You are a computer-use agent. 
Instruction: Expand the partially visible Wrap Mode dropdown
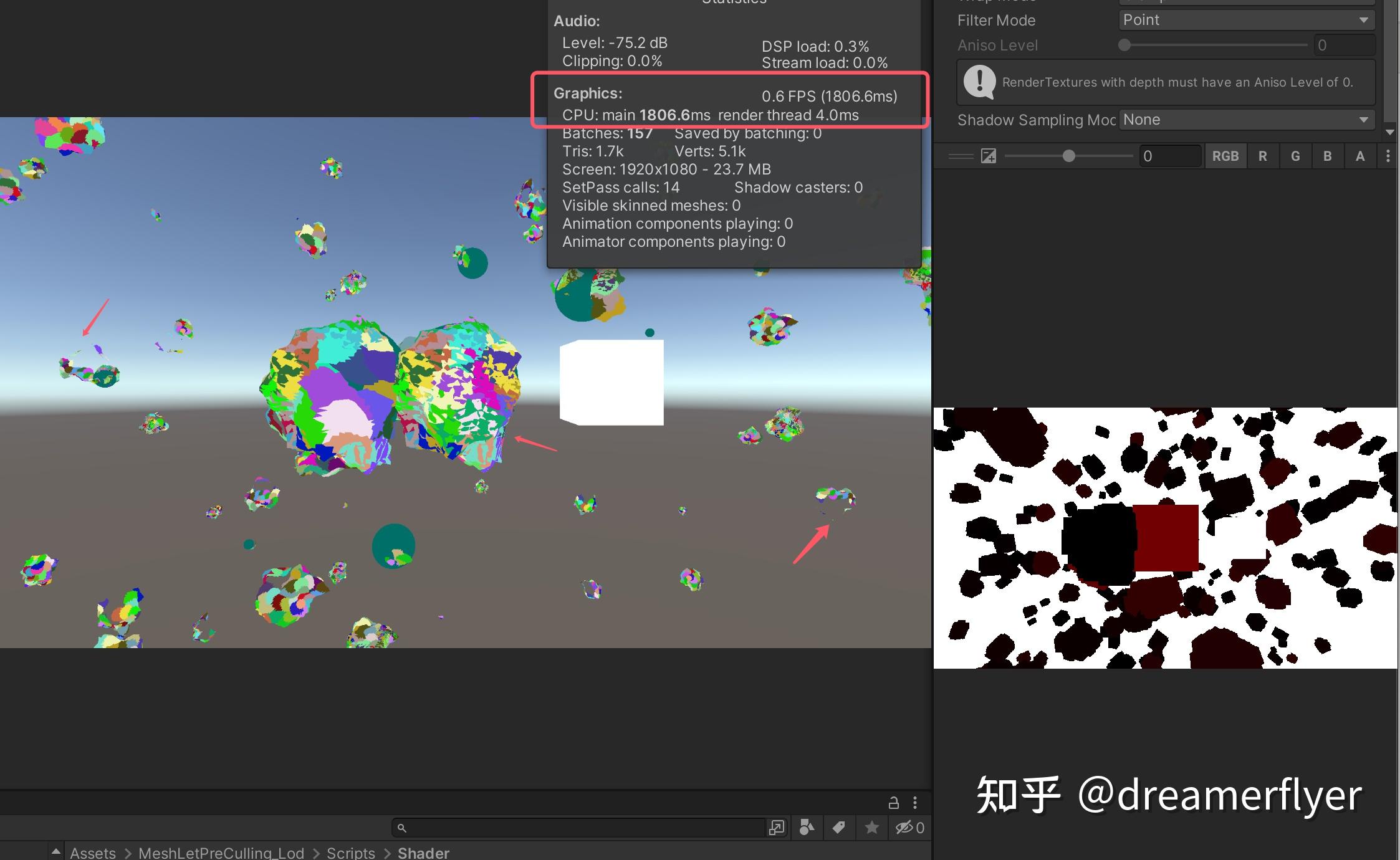coord(1245,2)
